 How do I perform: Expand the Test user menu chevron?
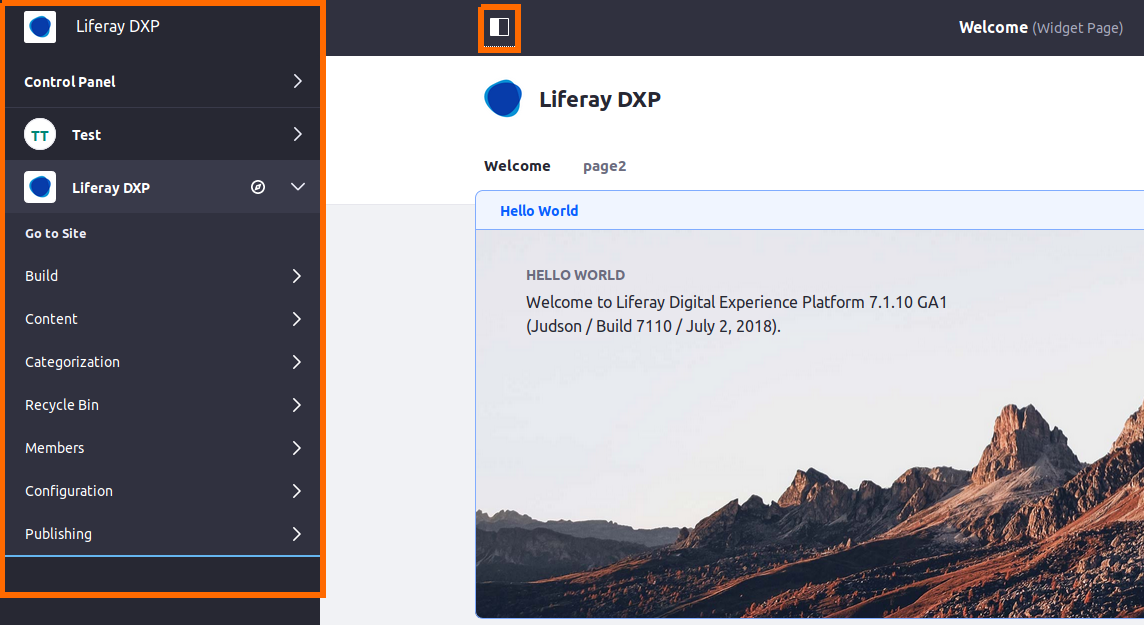(297, 134)
